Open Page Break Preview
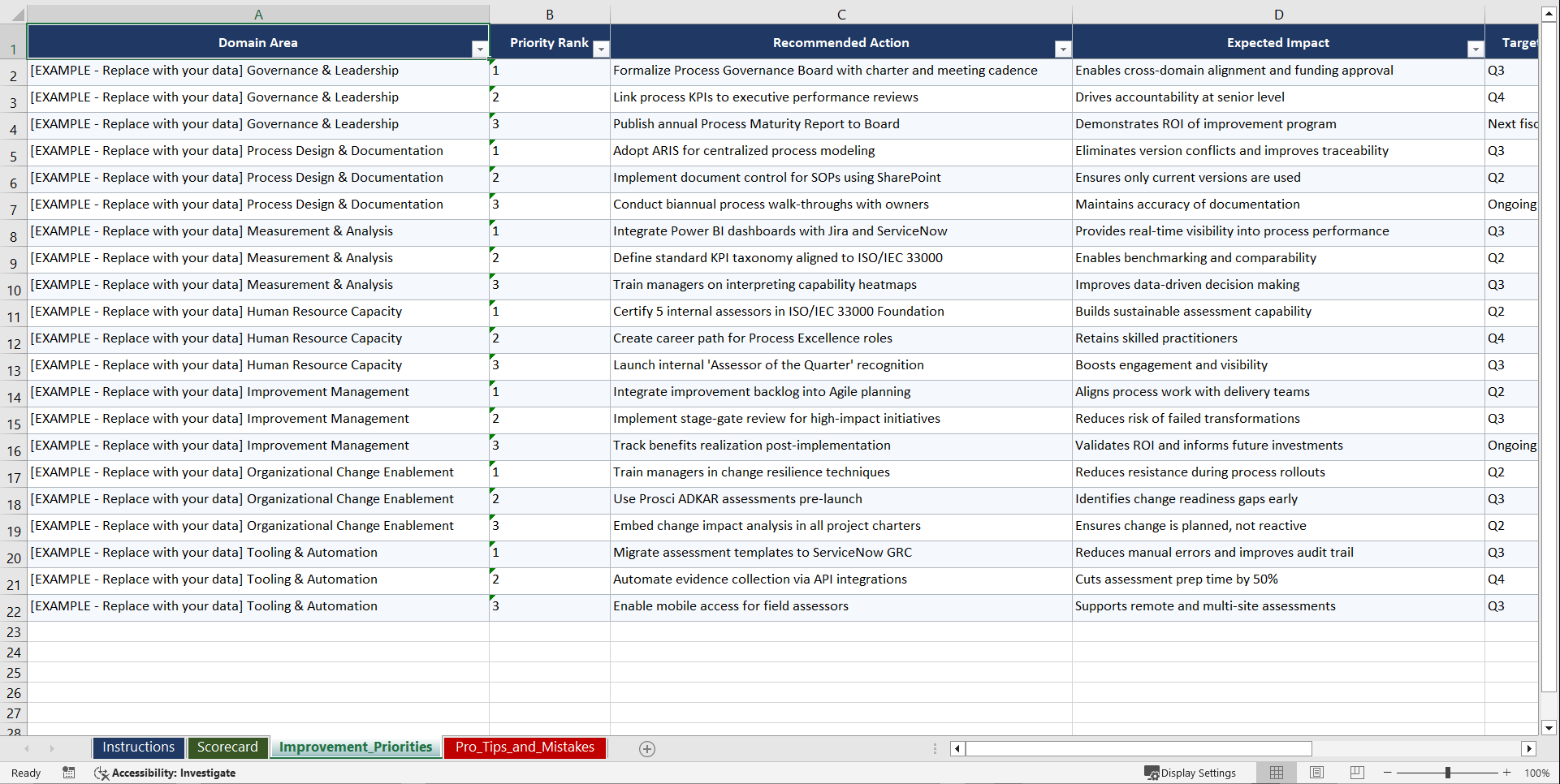This screenshot has width=1560, height=784. [1357, 773]
